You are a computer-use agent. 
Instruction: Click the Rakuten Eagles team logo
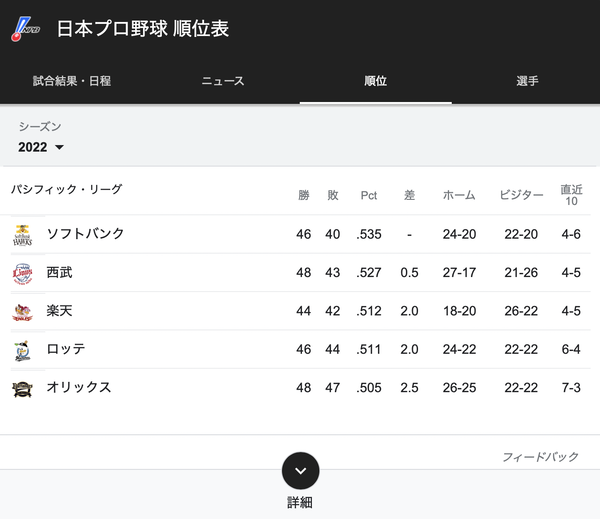pos(23,312)
